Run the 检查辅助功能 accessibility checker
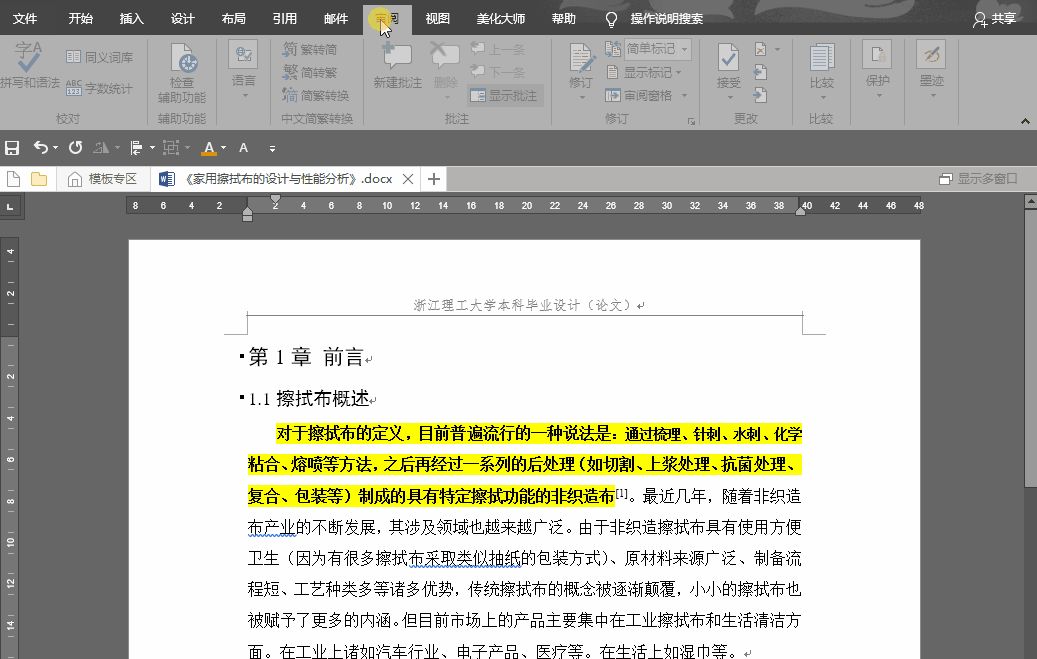The width and height of the screenshot is (1037, 659). pos(181,72)
